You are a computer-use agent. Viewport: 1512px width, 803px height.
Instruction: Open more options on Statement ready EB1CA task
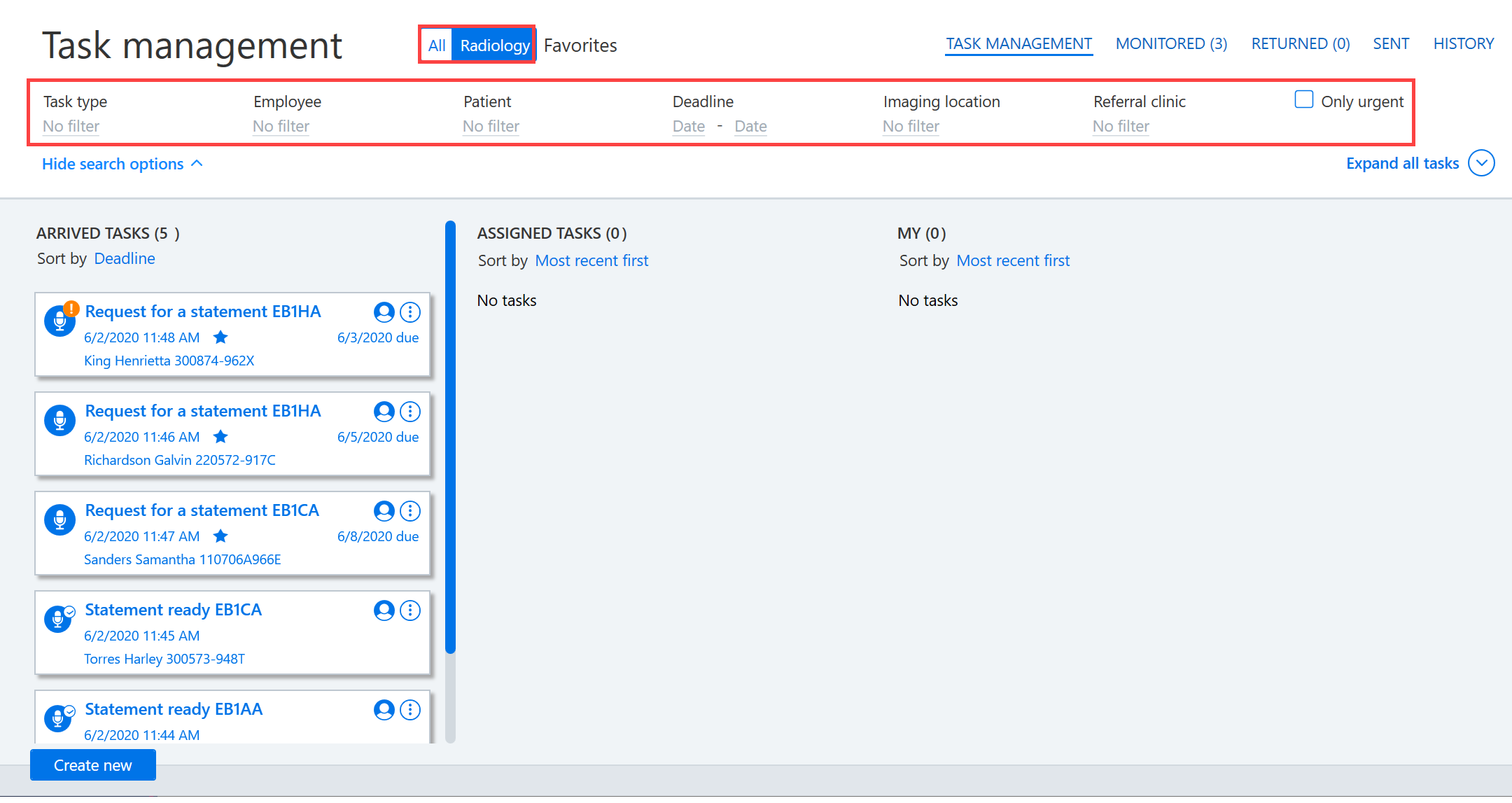click(x=410, y=610)
